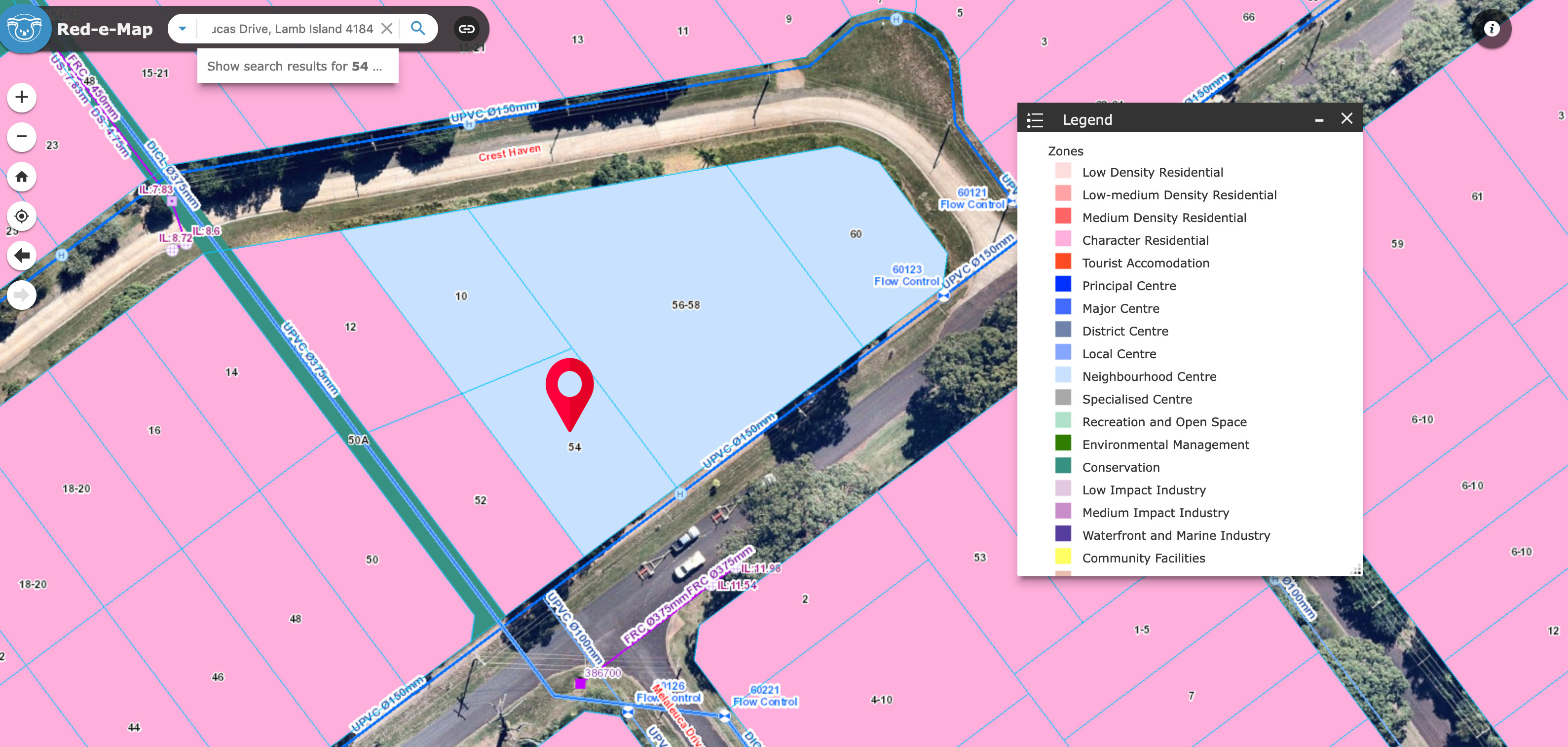Click the Legend list icon
The height and width of the screenshot is (747, 1568).
(x=1035, y=120)
